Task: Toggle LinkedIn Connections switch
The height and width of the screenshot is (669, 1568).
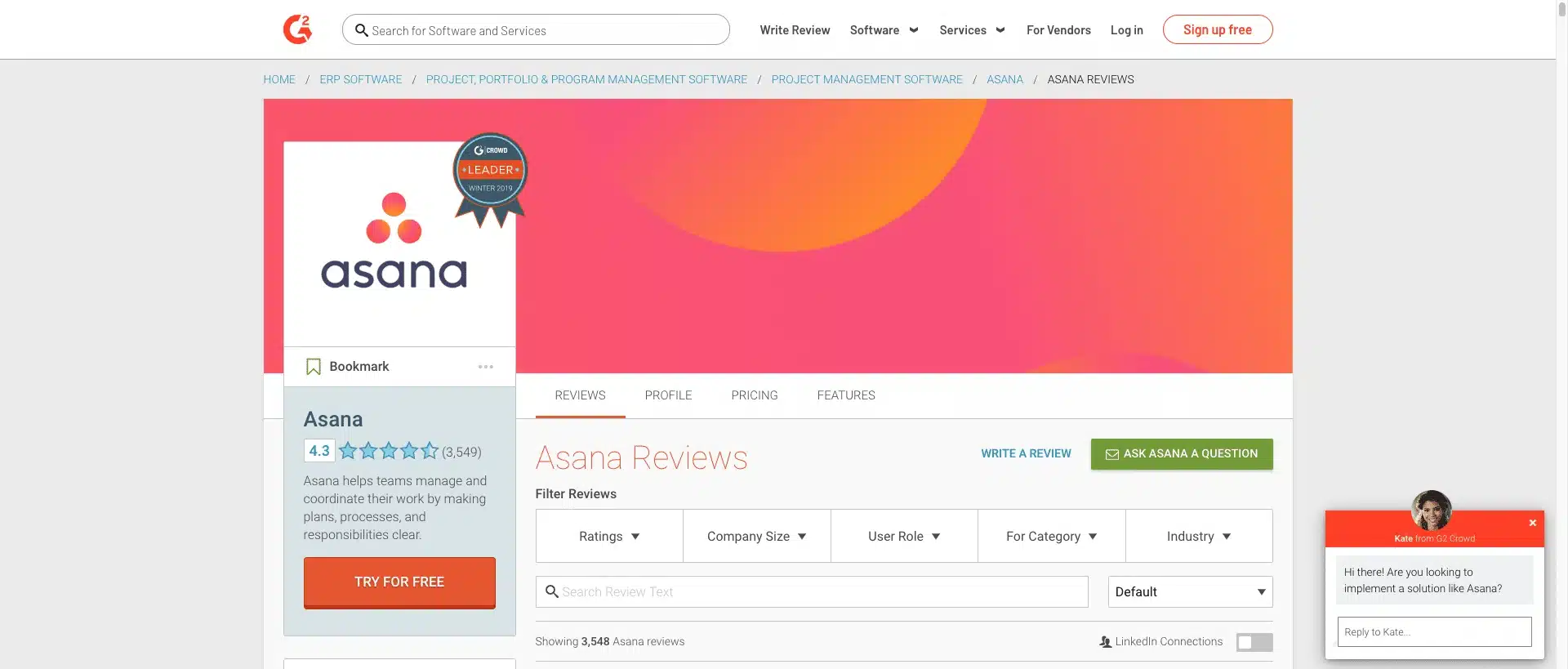Action: coord(1254,642)
